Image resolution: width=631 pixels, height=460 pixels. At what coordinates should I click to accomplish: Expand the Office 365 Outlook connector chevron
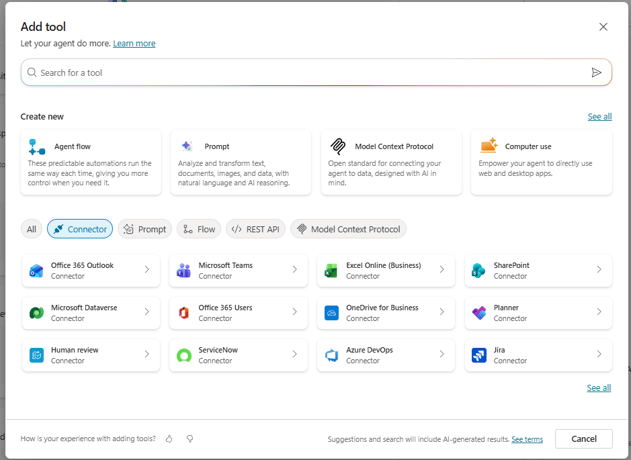[147, 270]
